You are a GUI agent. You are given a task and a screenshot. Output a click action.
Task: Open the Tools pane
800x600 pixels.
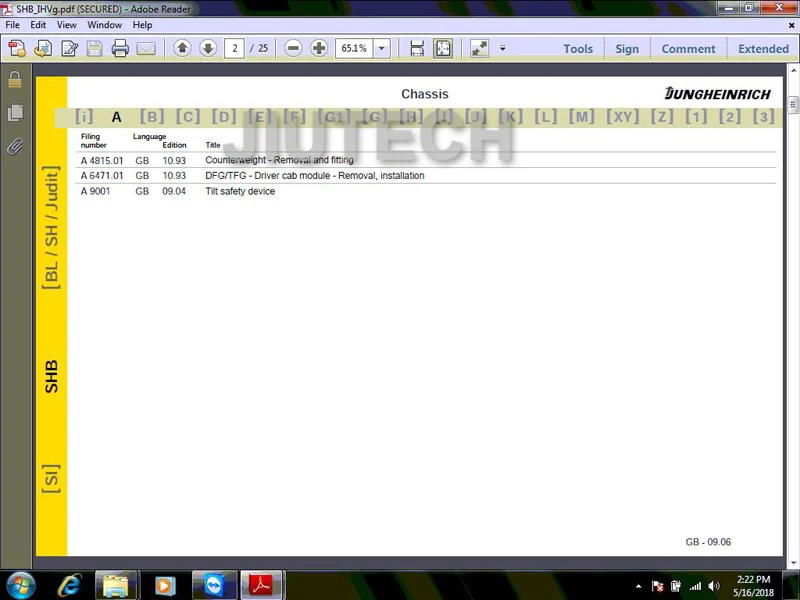[578, 48]
